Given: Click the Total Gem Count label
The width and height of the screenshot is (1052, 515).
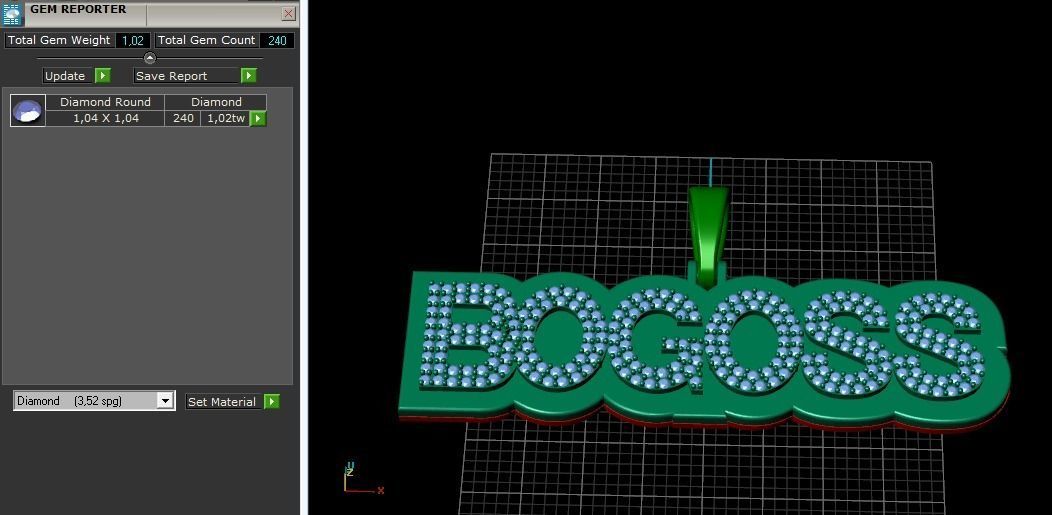Looking at the screenshot, I should click(x=207, y=40).
